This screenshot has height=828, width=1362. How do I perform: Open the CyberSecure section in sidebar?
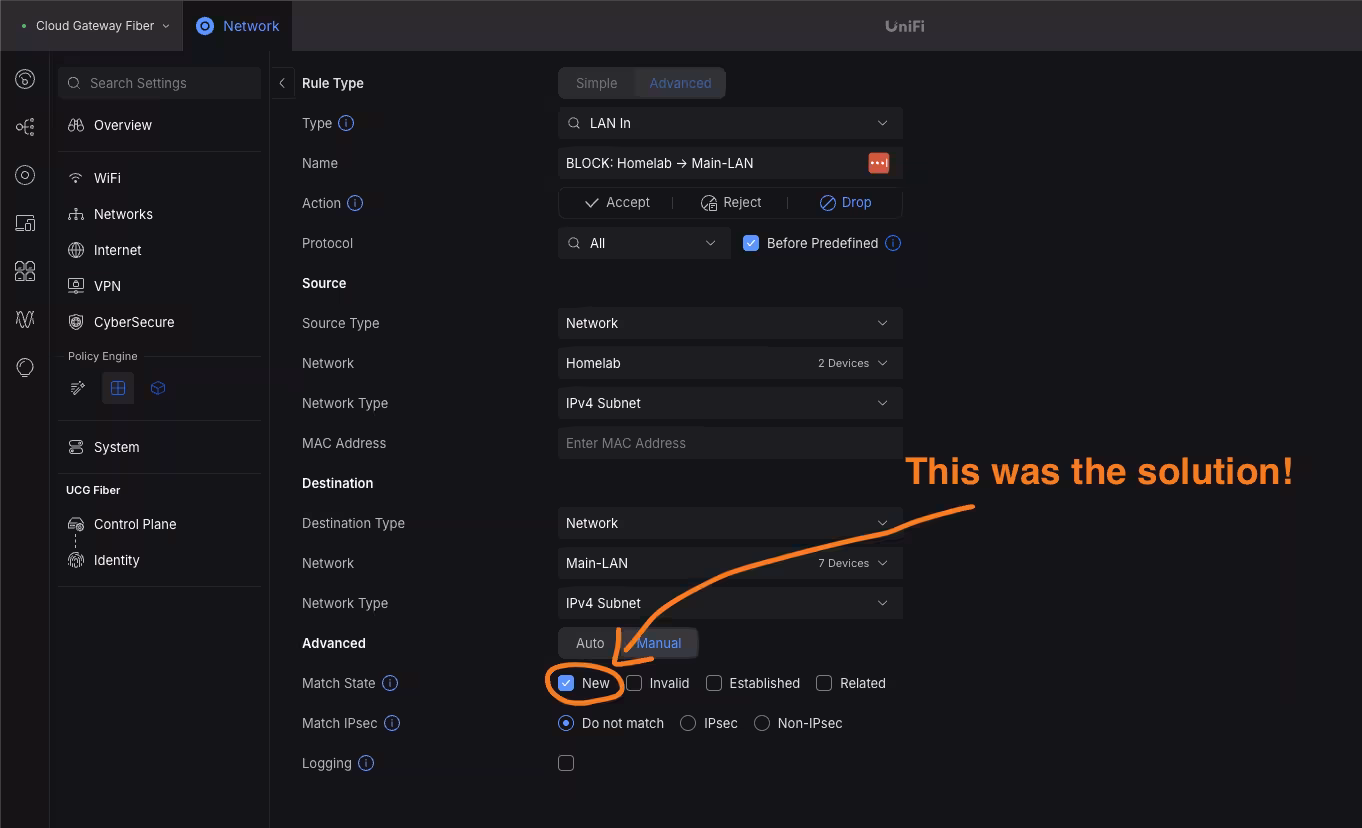133,322
